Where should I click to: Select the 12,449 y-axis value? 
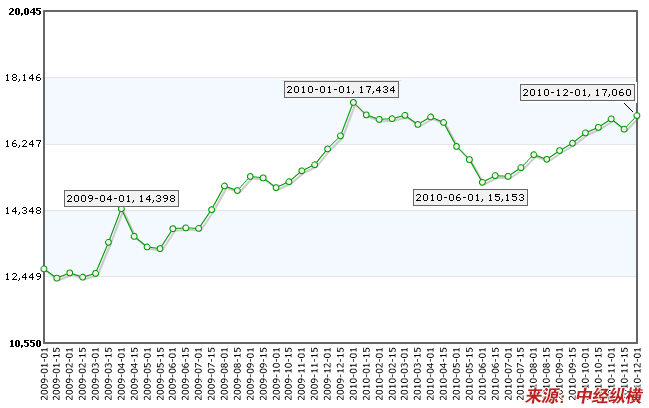pyautogui.click(x=21, y=276)
